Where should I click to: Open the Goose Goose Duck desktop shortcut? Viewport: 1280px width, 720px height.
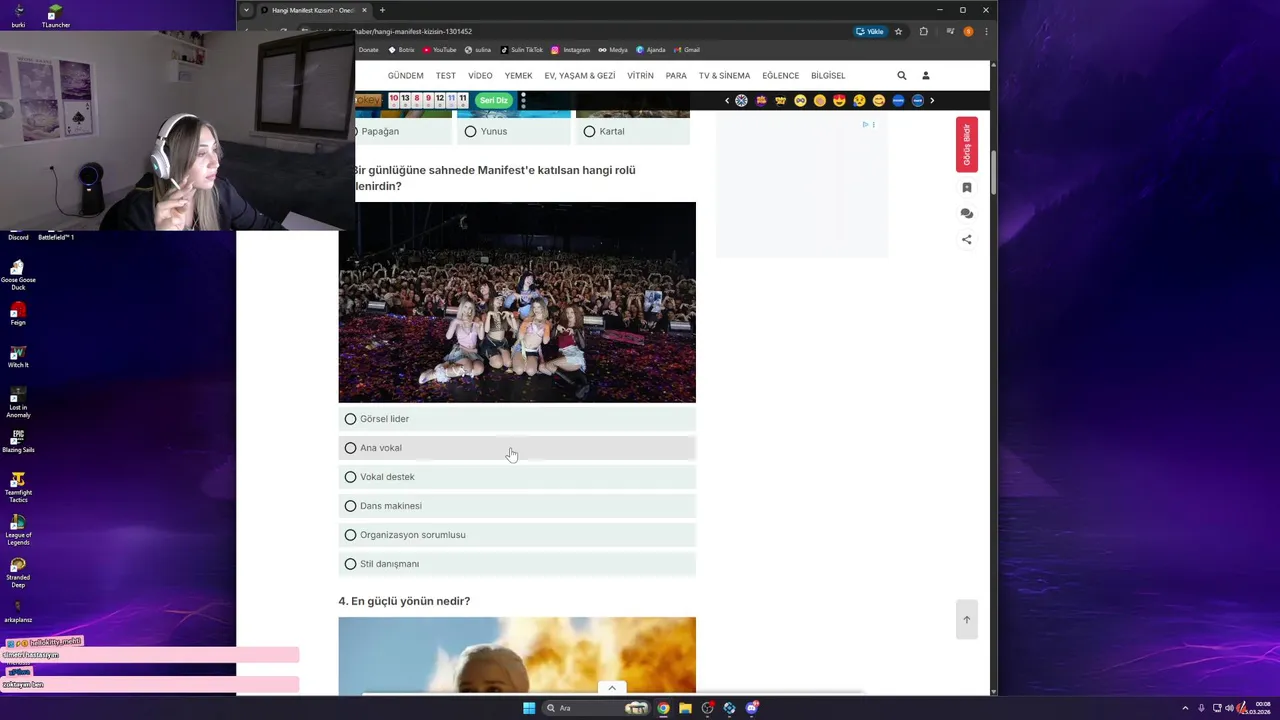18,274
